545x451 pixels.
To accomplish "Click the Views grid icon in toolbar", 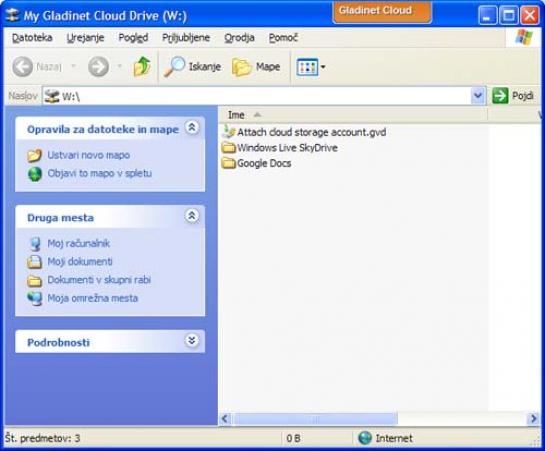I will click(307, 67).
